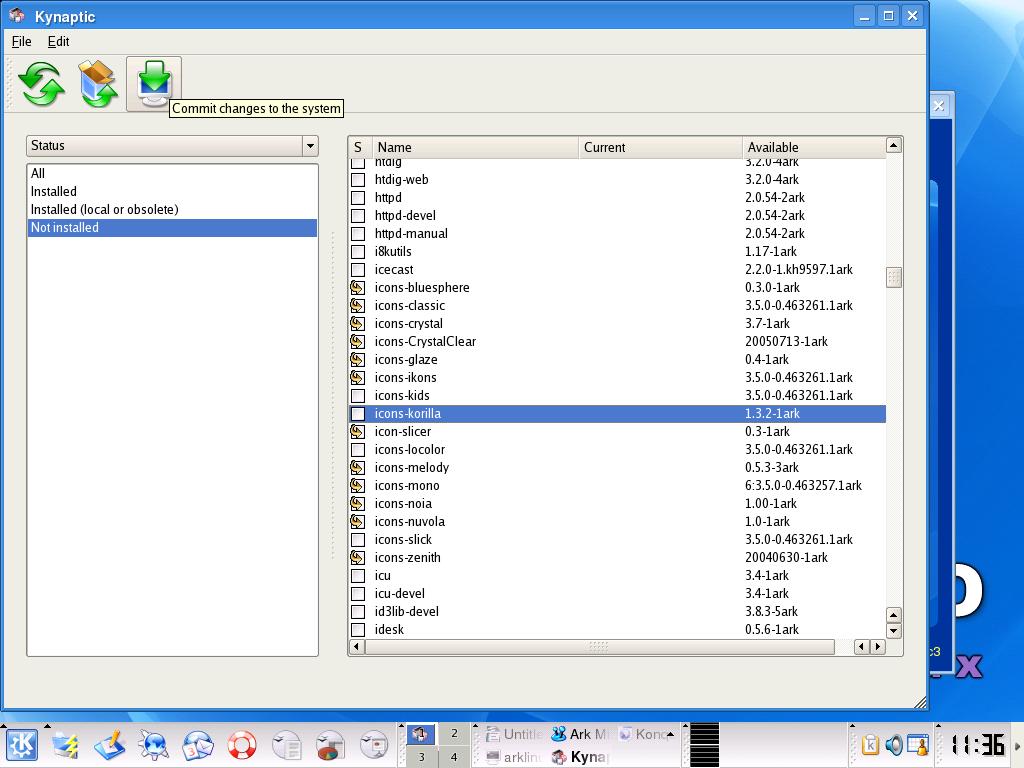Tick the i8kutils checkbox
Image resolution: width=1024 pixels, height=768 pixels.
coord(358,251)
